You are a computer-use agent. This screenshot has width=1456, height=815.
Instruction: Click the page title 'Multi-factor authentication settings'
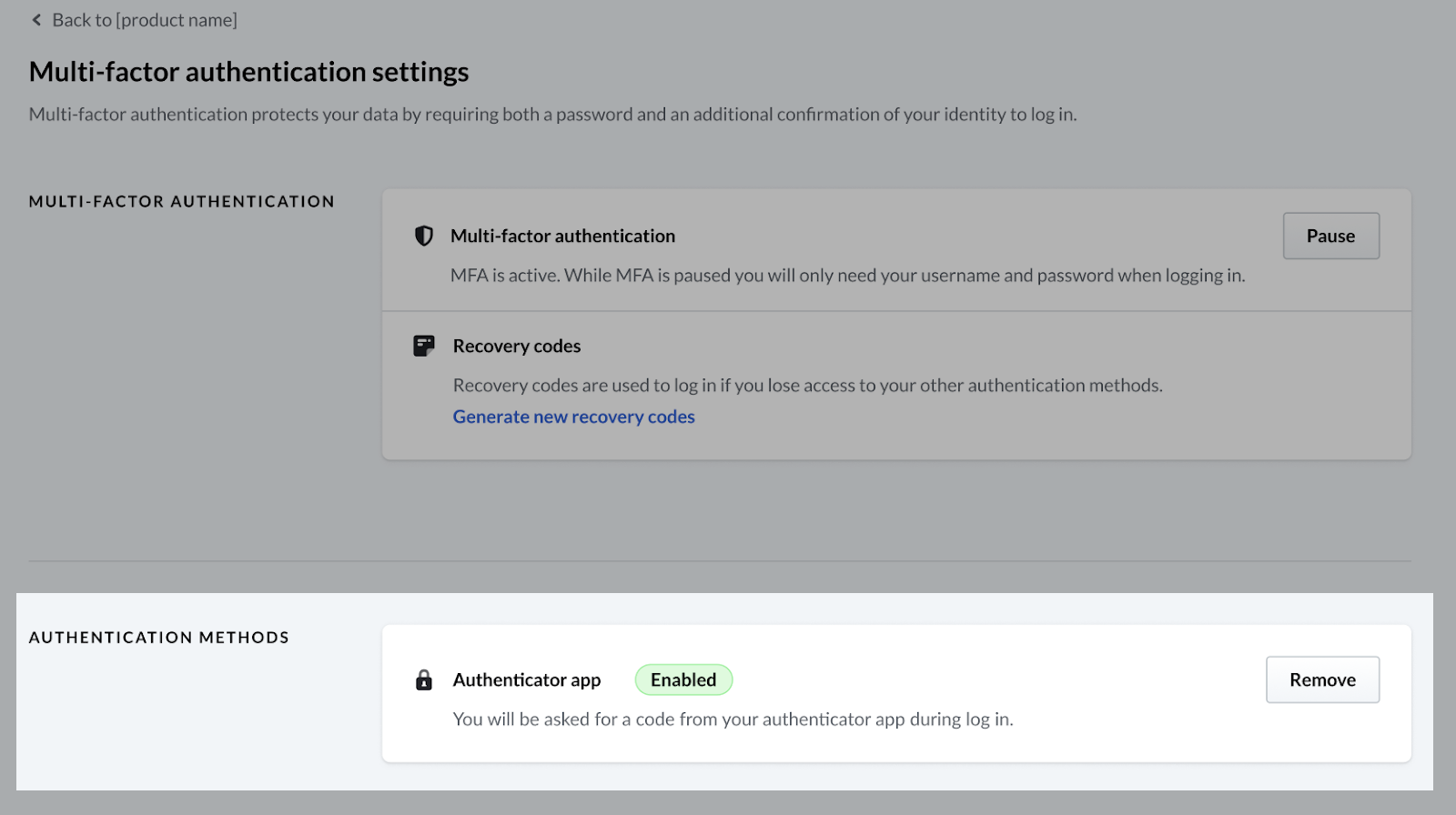(x=248, y=72)
